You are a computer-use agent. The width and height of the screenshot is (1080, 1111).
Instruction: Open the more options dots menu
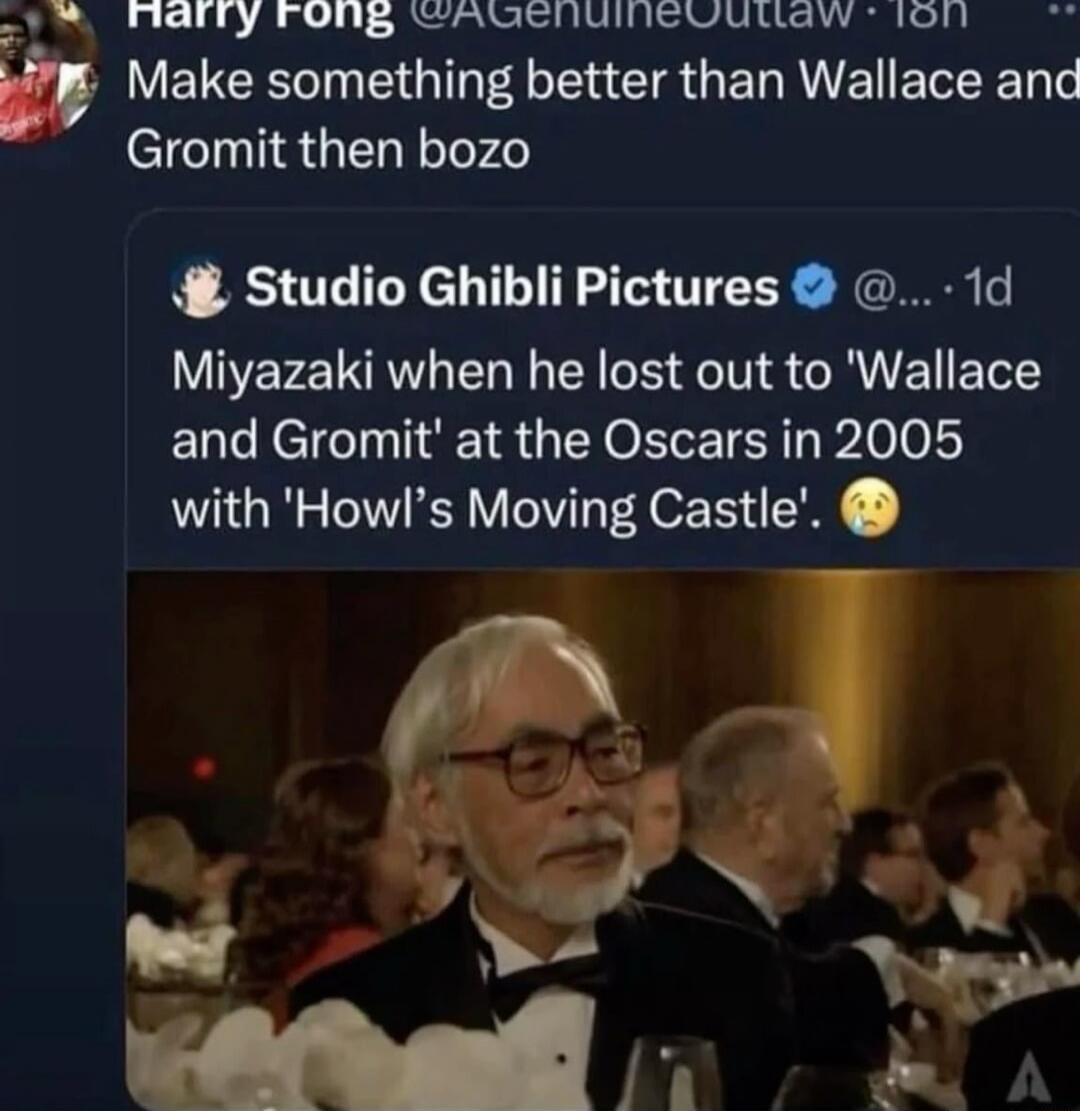(1066, 14)
